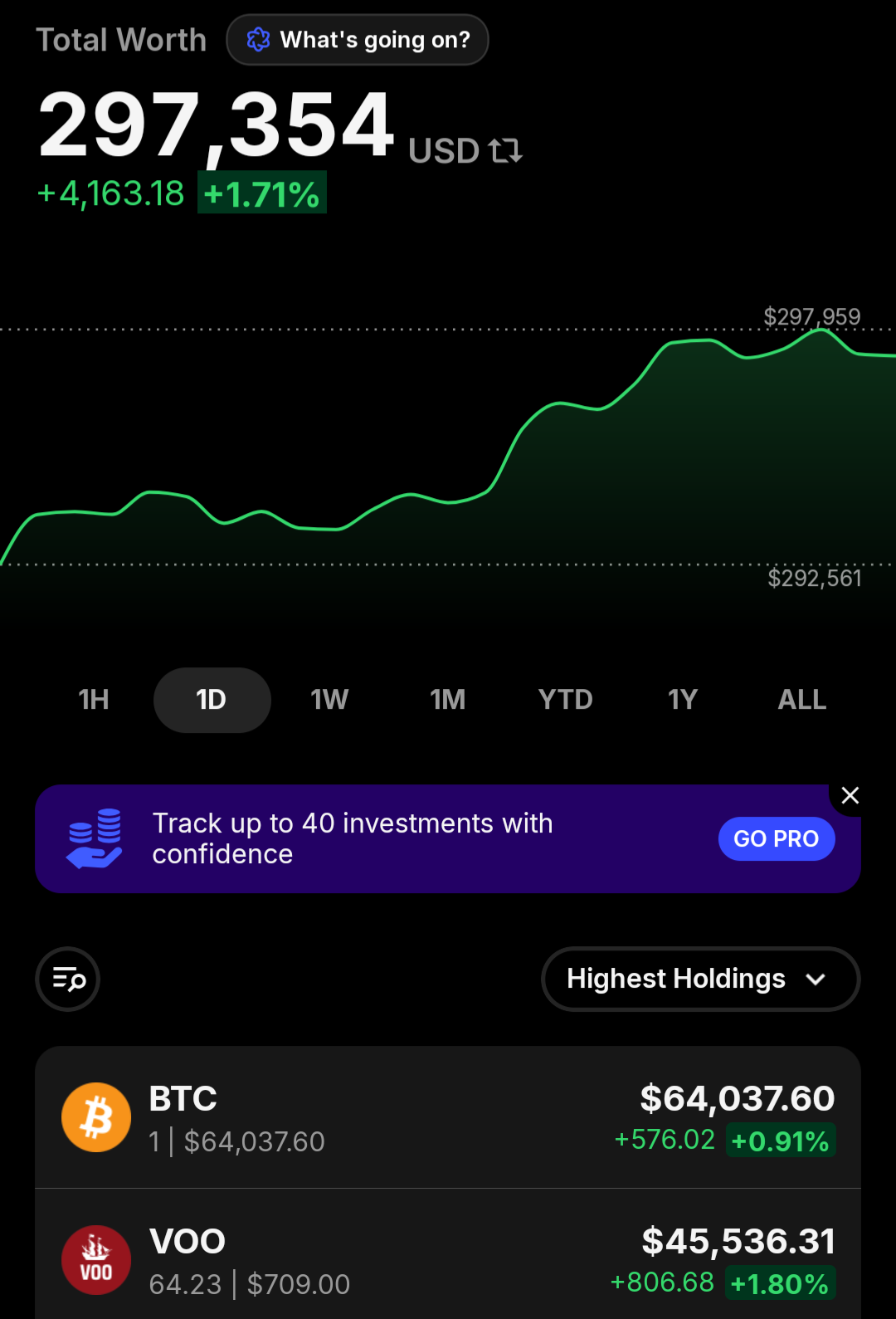This screenshot has height=1319, width=896.
Task: Switch chart to 1H timeframe
Action: pyautogui.click(x=94, y=700)
